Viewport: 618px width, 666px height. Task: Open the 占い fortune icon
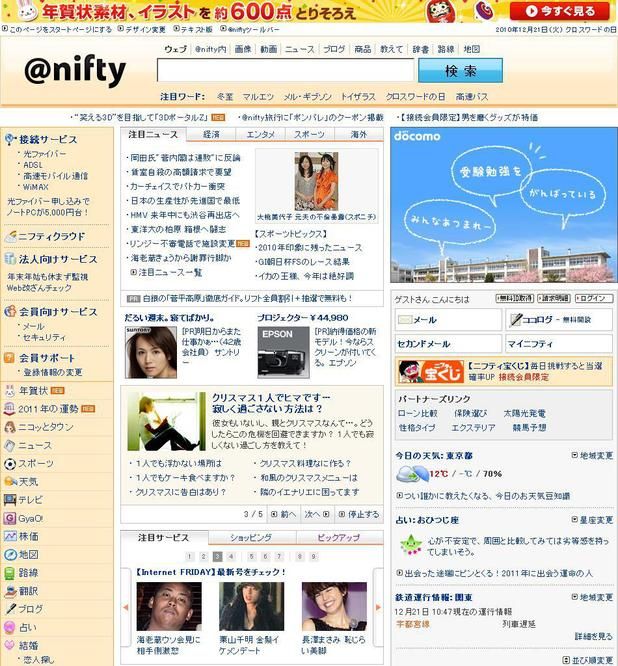pos(9,627)
